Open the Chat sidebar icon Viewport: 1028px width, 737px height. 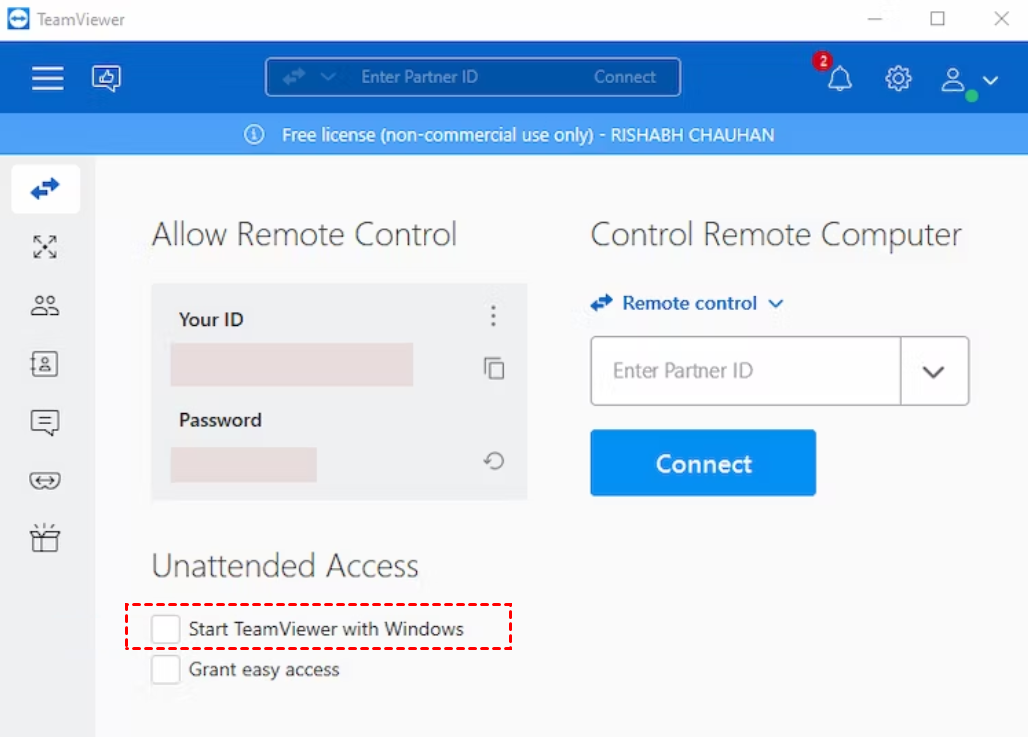click(x=45, y=422)
